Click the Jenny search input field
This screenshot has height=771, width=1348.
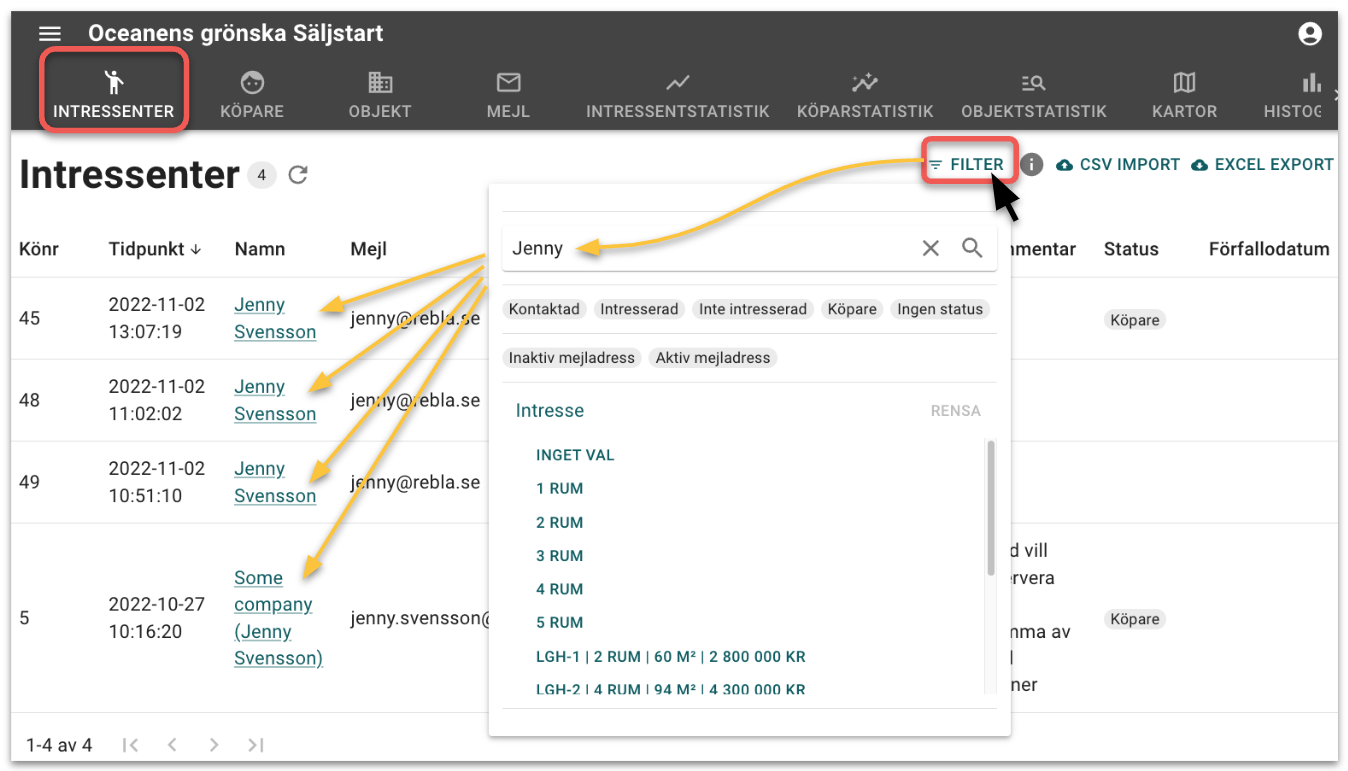click(x=700, y=248)
